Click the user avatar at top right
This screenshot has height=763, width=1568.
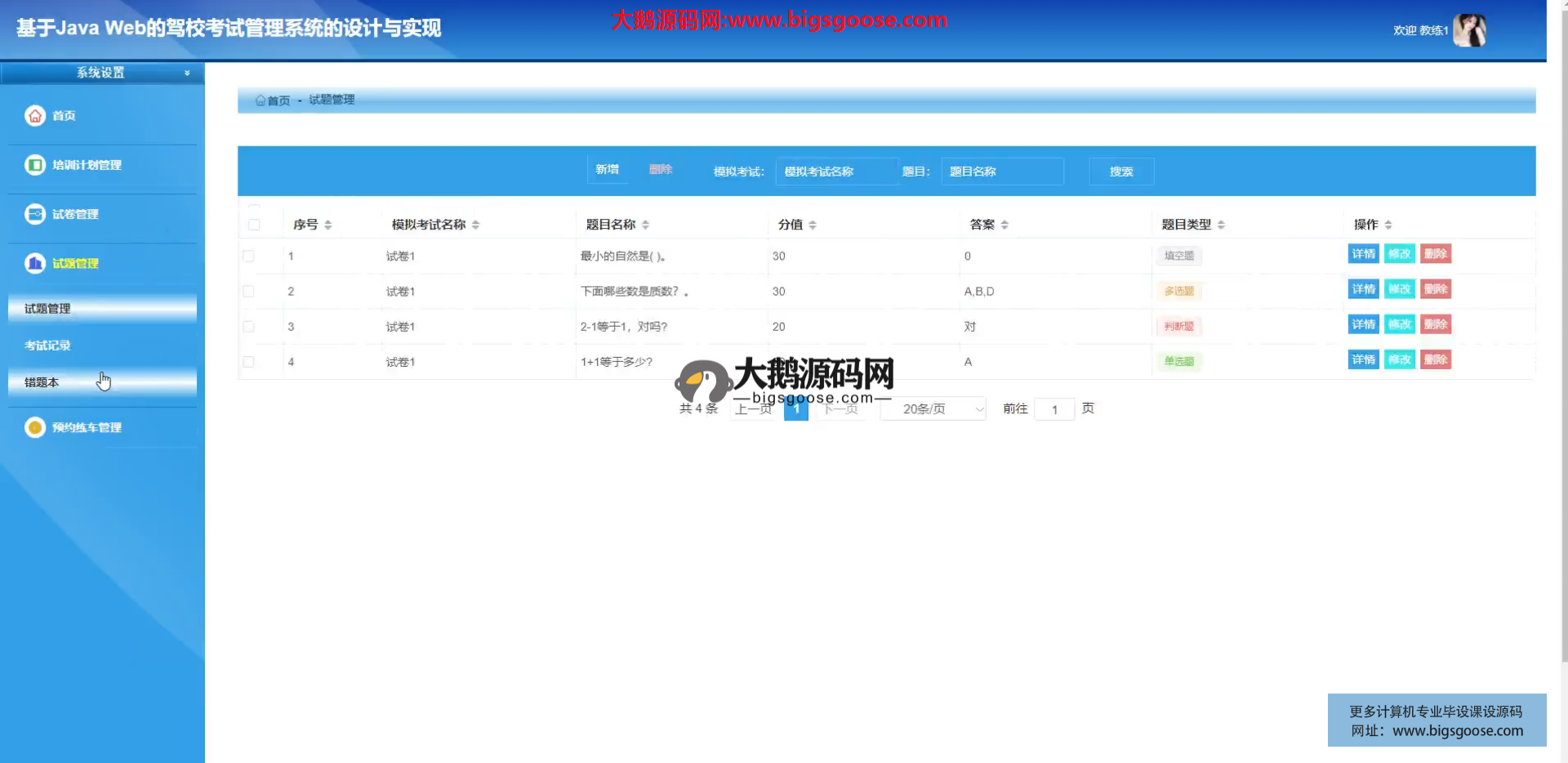tap(1470, 31)
